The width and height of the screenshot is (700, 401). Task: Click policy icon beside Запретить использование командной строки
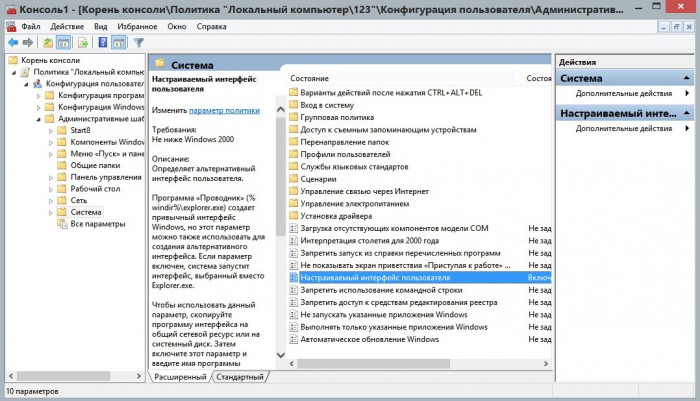(x=293, y=290)
